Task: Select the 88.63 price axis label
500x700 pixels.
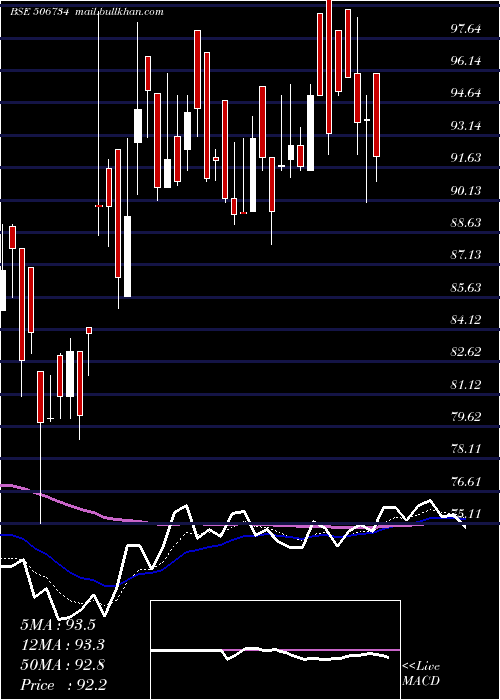Action: click(466, 222)
